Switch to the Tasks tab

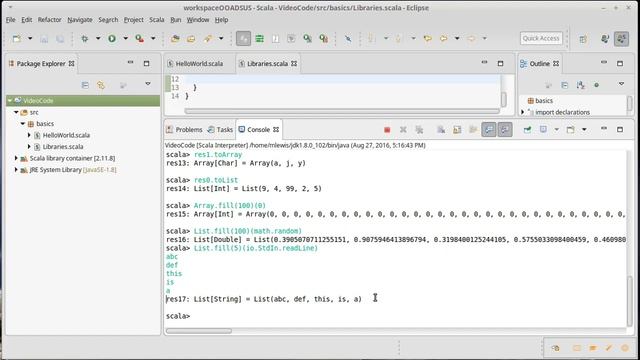click(220, 129)
